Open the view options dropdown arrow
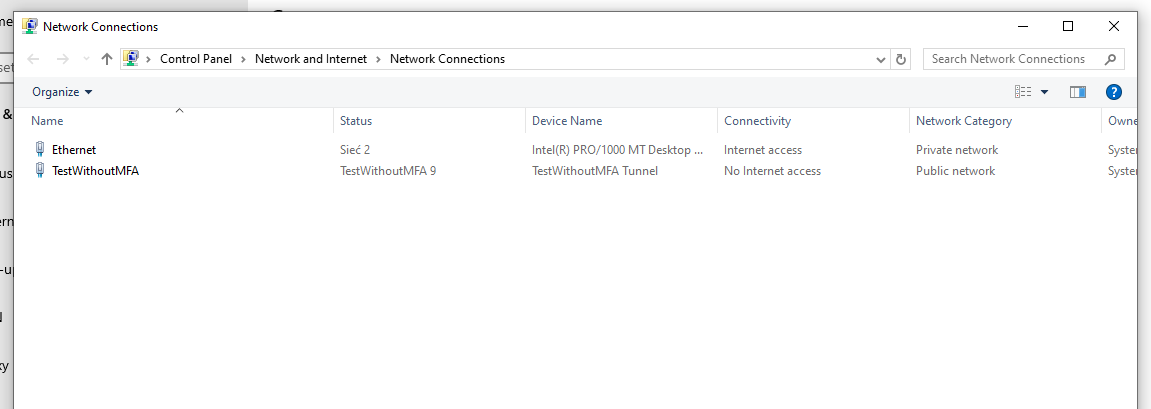 [1045, 92]
